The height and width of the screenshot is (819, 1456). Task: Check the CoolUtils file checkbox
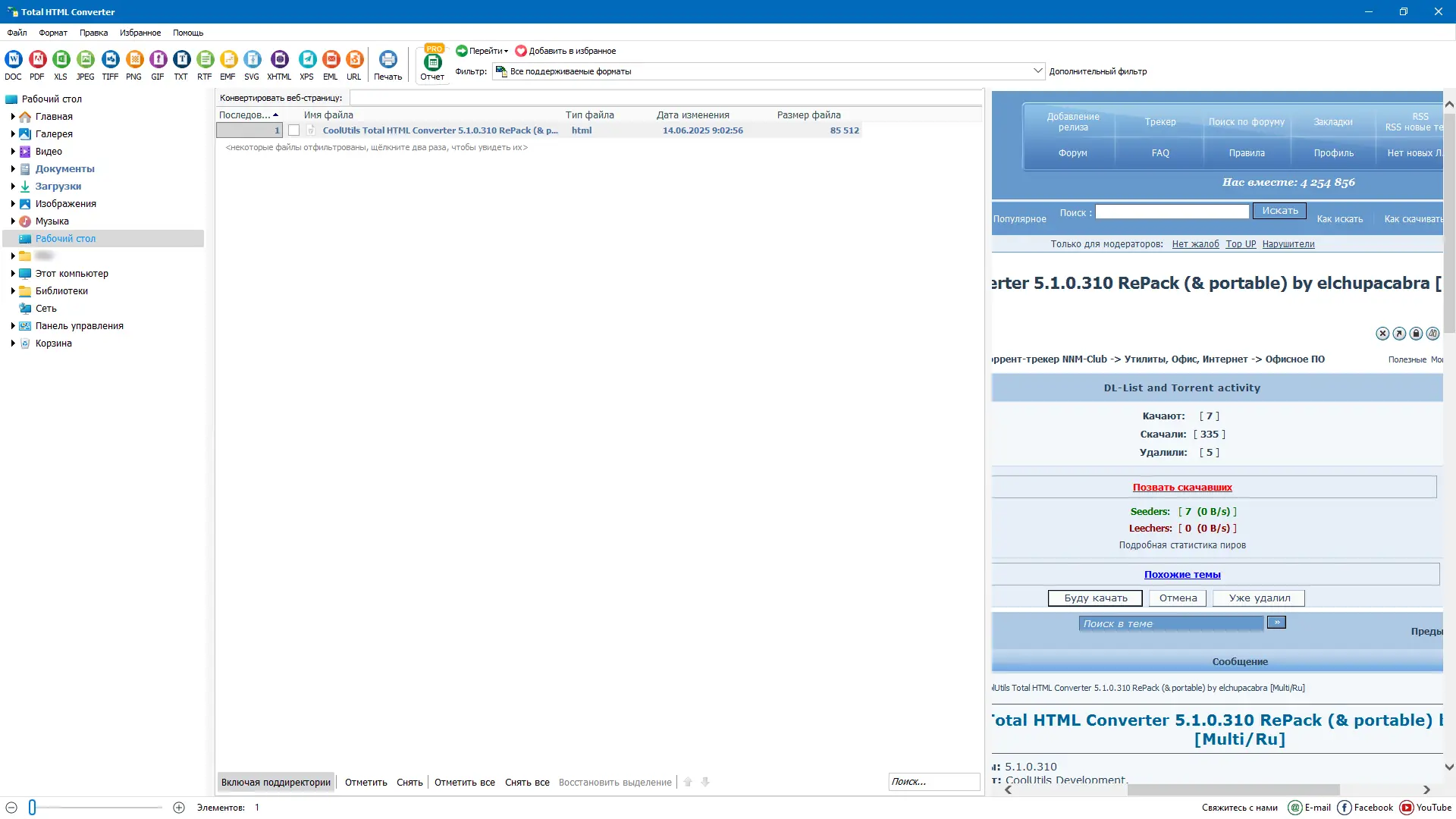click(x=295, y=130)
